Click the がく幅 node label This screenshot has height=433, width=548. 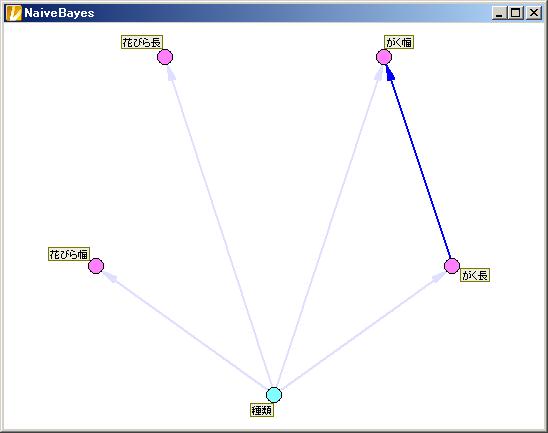pyautogui.click(x=399, y=42)
